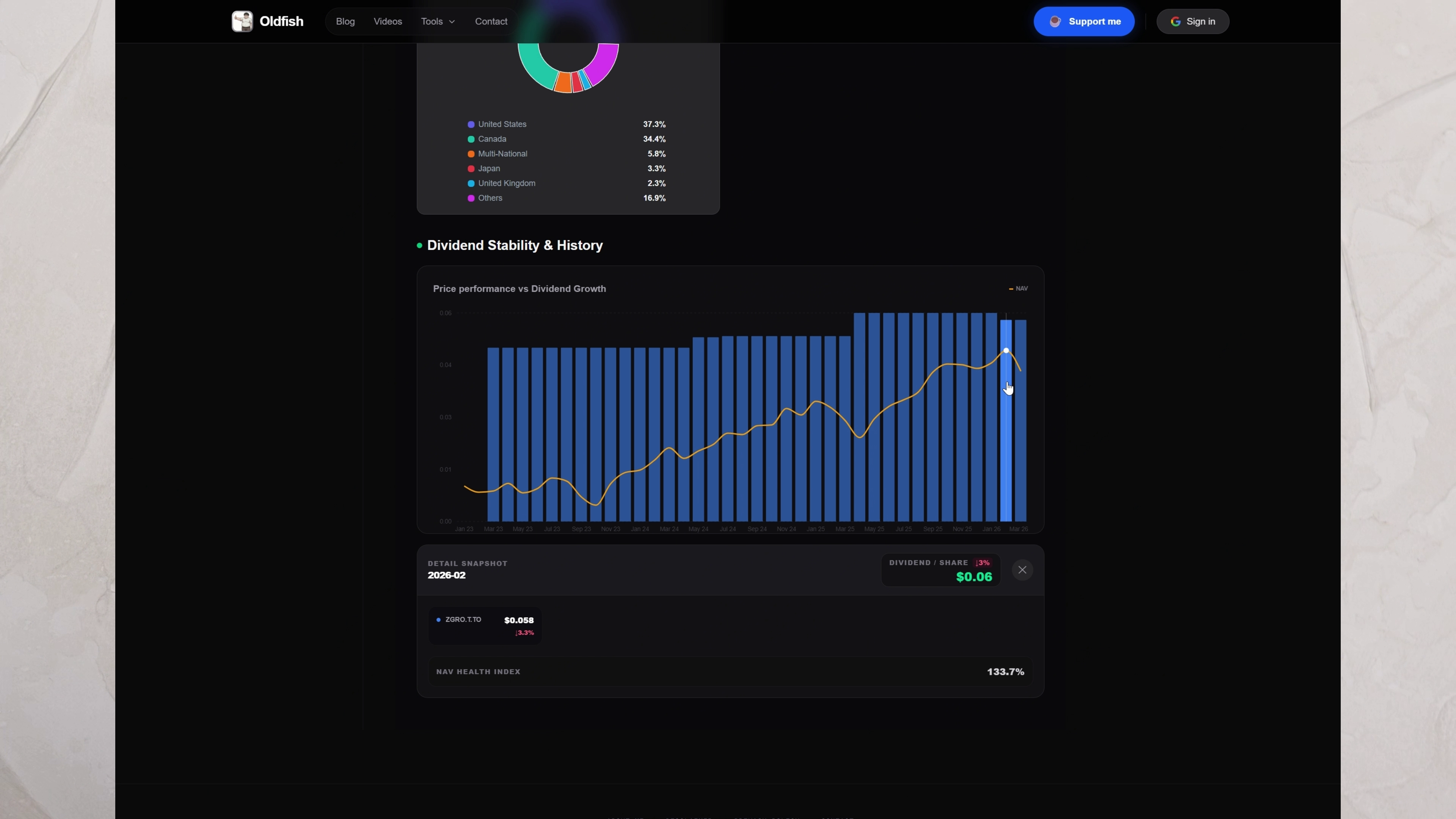
Task: Click the Support me avatar icon
Action: [1055, 22]
